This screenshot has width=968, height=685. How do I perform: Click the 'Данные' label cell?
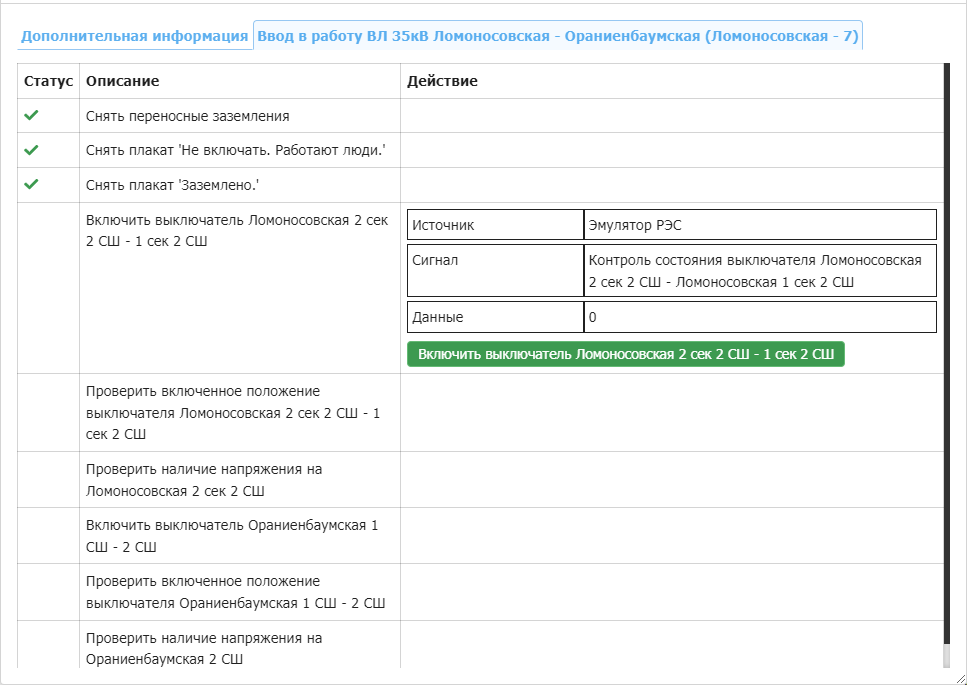coord(495,317)
